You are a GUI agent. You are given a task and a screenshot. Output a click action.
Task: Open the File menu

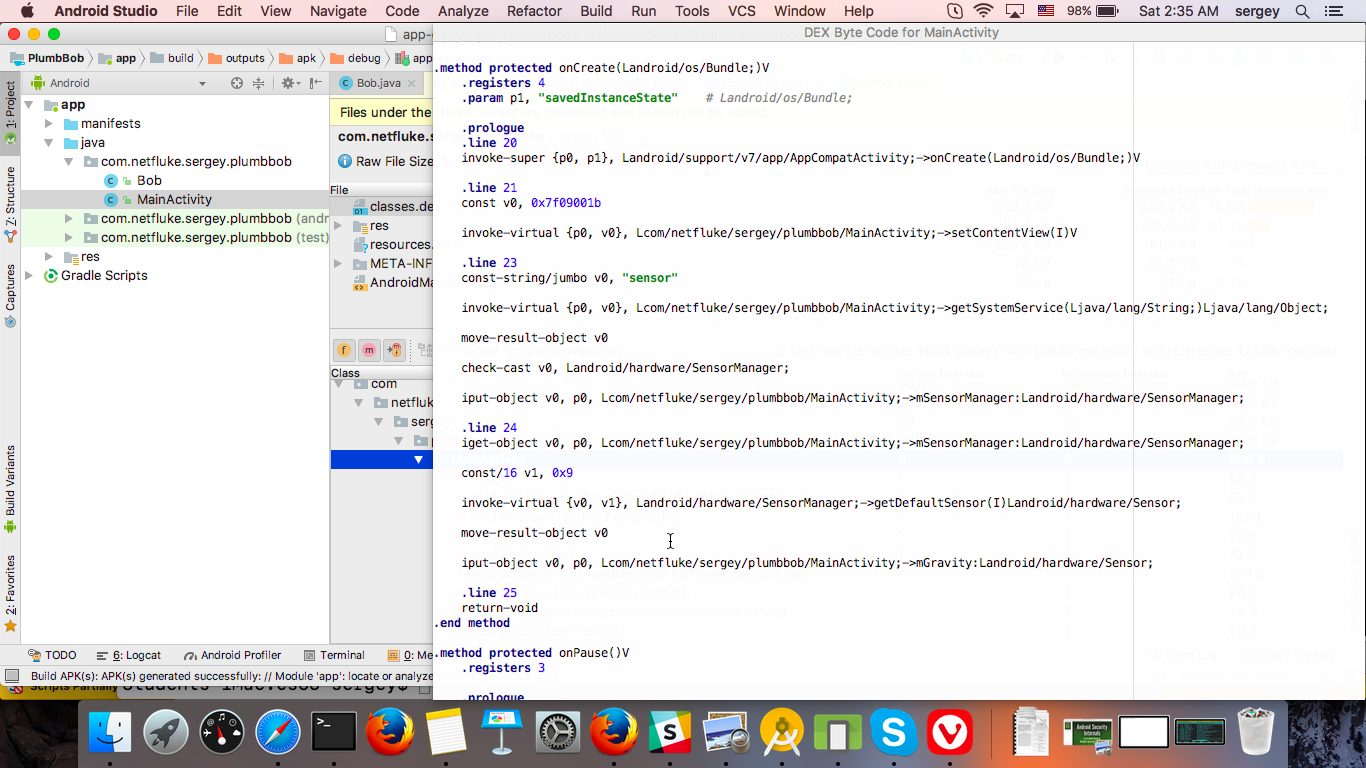point(187,11)
